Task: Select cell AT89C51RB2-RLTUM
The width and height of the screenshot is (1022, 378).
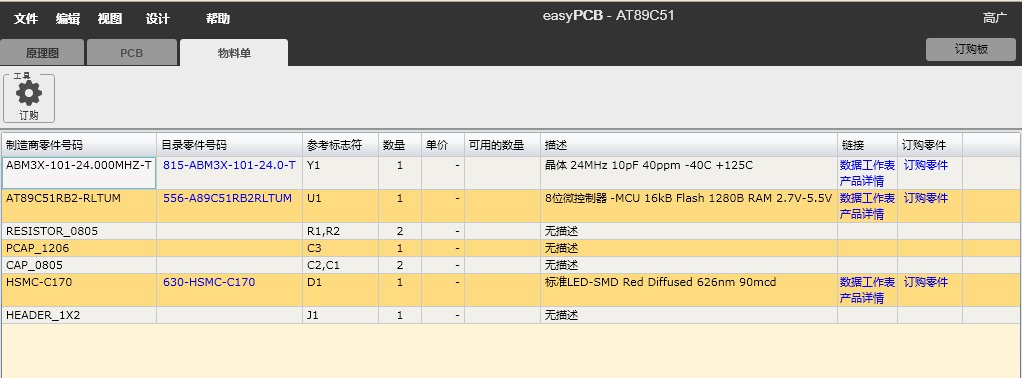Action: (x=79, y=206)
